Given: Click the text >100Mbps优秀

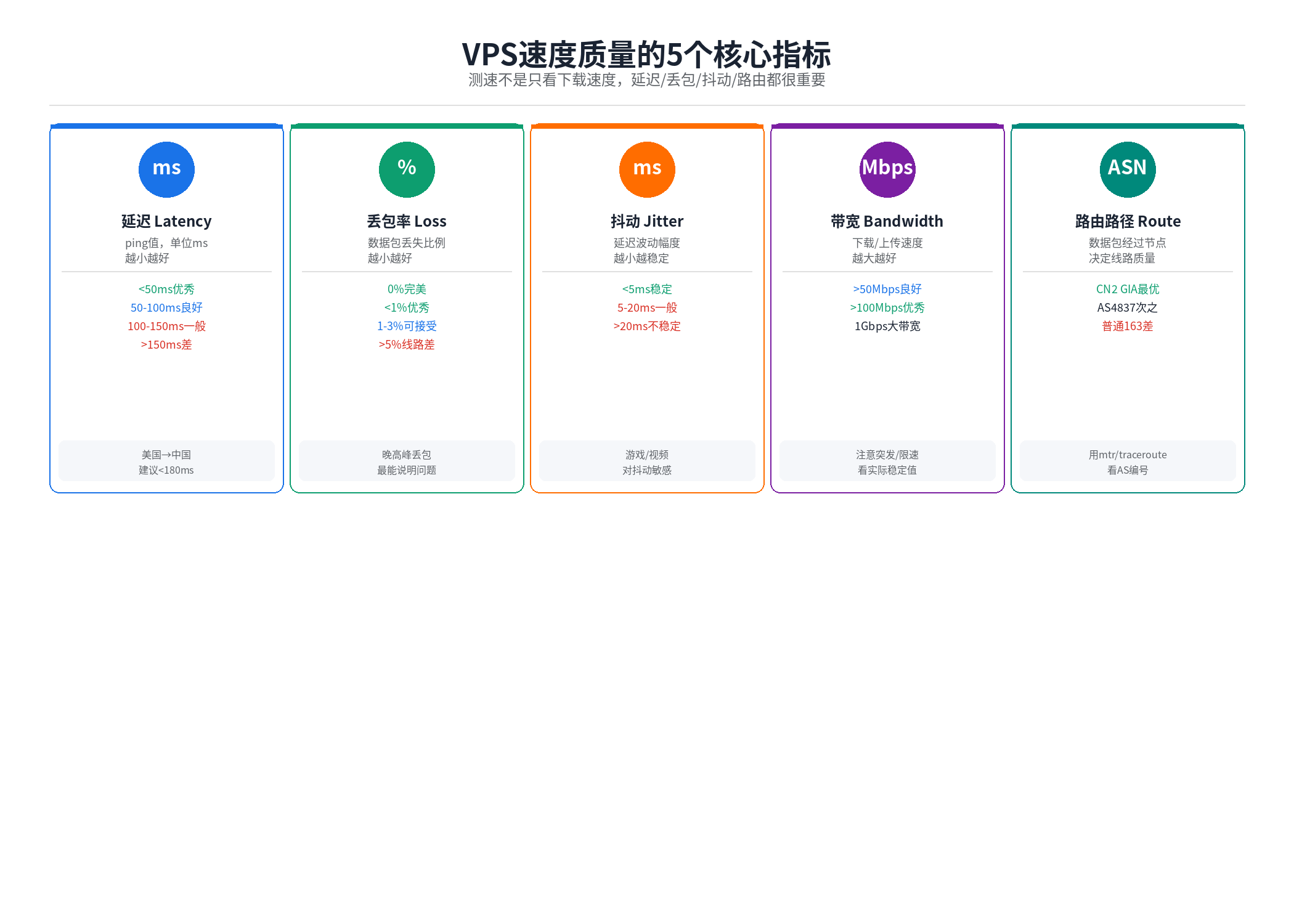Looking at the screenshot, I should [x=887, y=307].
